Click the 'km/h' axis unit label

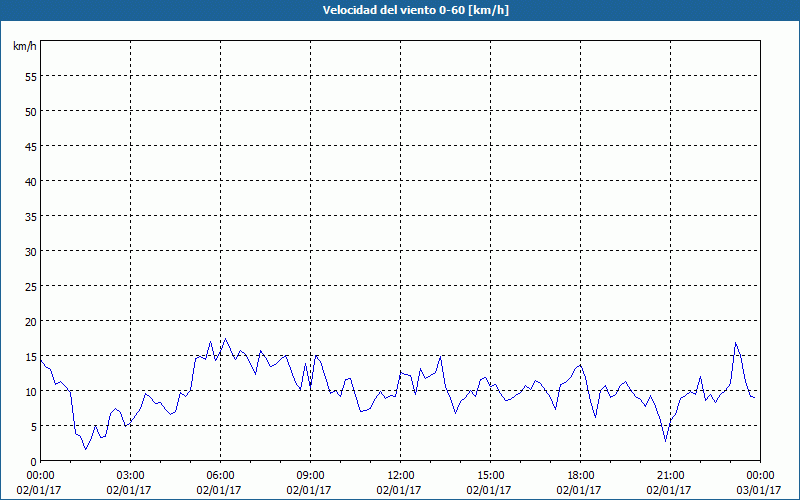[x=25, y=46]
